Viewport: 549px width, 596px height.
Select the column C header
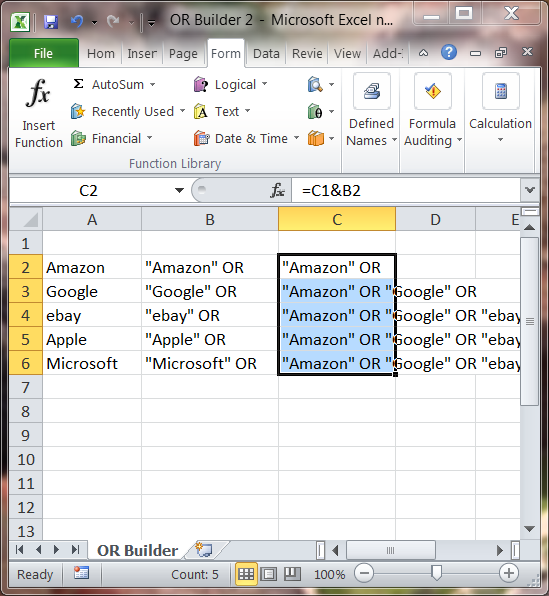pos(337,219)
